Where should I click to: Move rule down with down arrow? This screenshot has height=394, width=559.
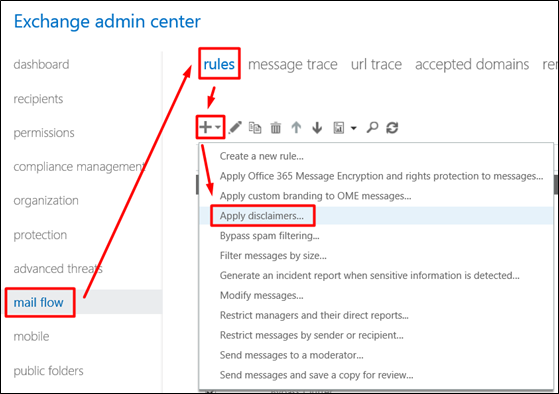pos(317,127)
